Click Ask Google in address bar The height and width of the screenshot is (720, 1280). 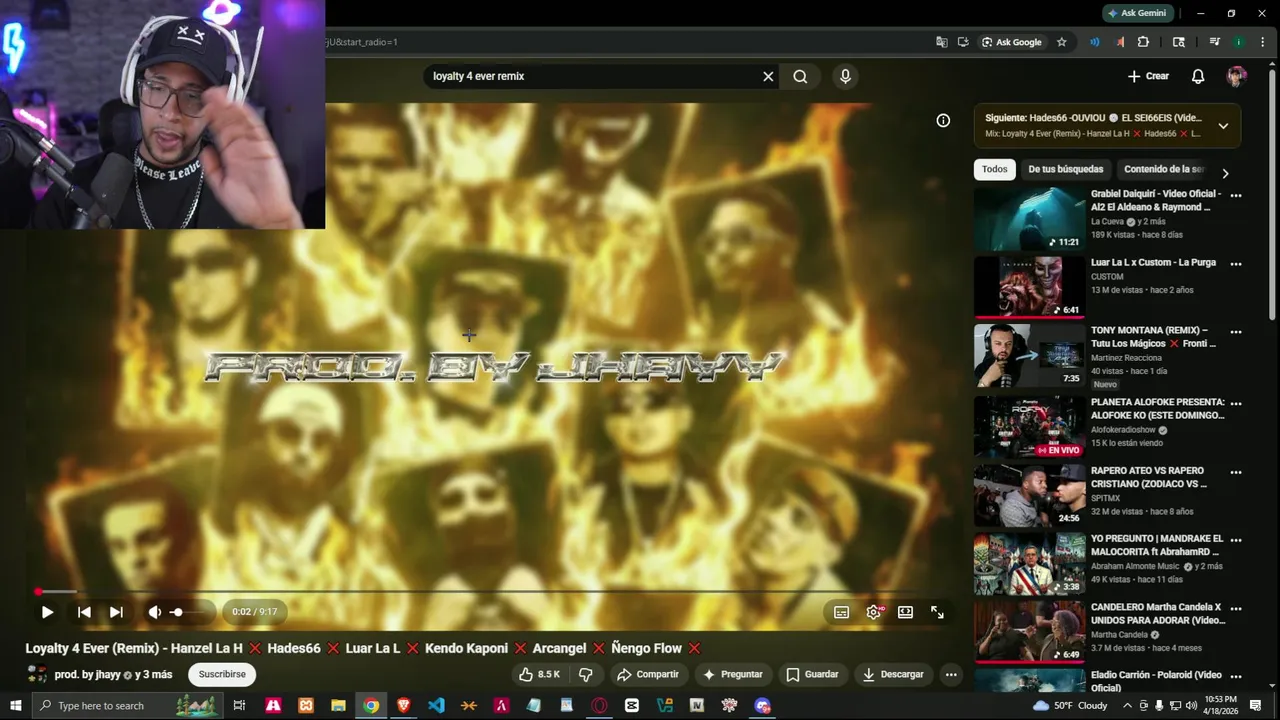1011,42
